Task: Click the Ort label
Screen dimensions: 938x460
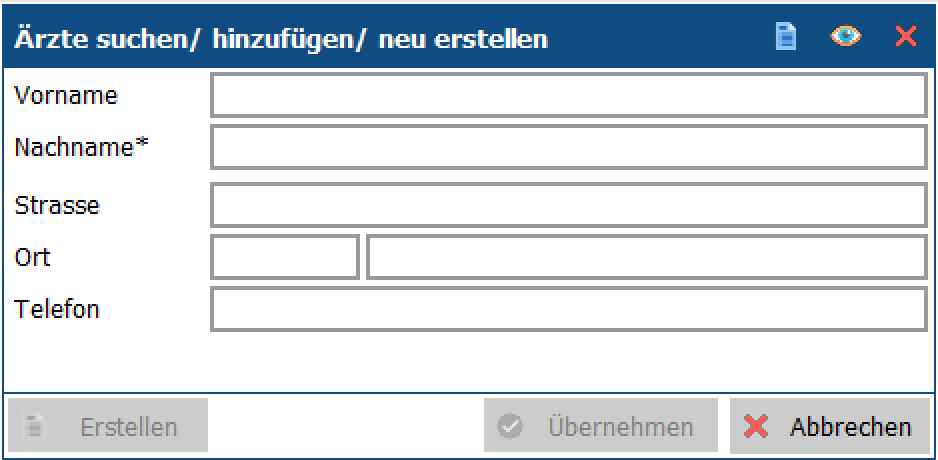Action: click(x=32, y=257)
